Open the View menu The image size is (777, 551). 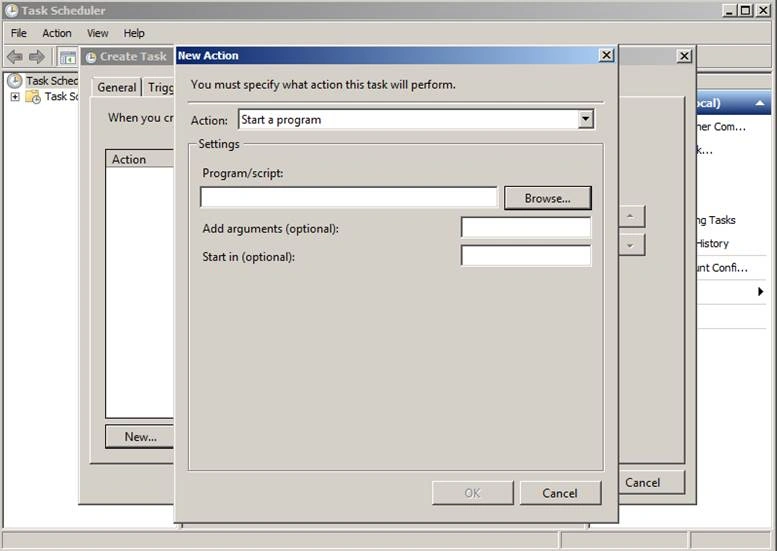(98, 33)
